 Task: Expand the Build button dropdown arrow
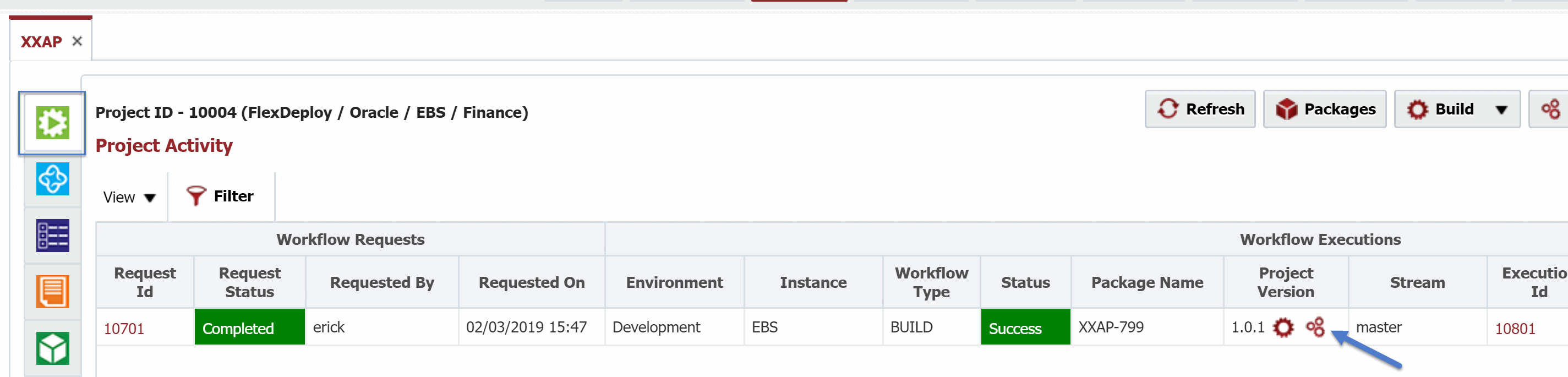(x=1501, y=110)
